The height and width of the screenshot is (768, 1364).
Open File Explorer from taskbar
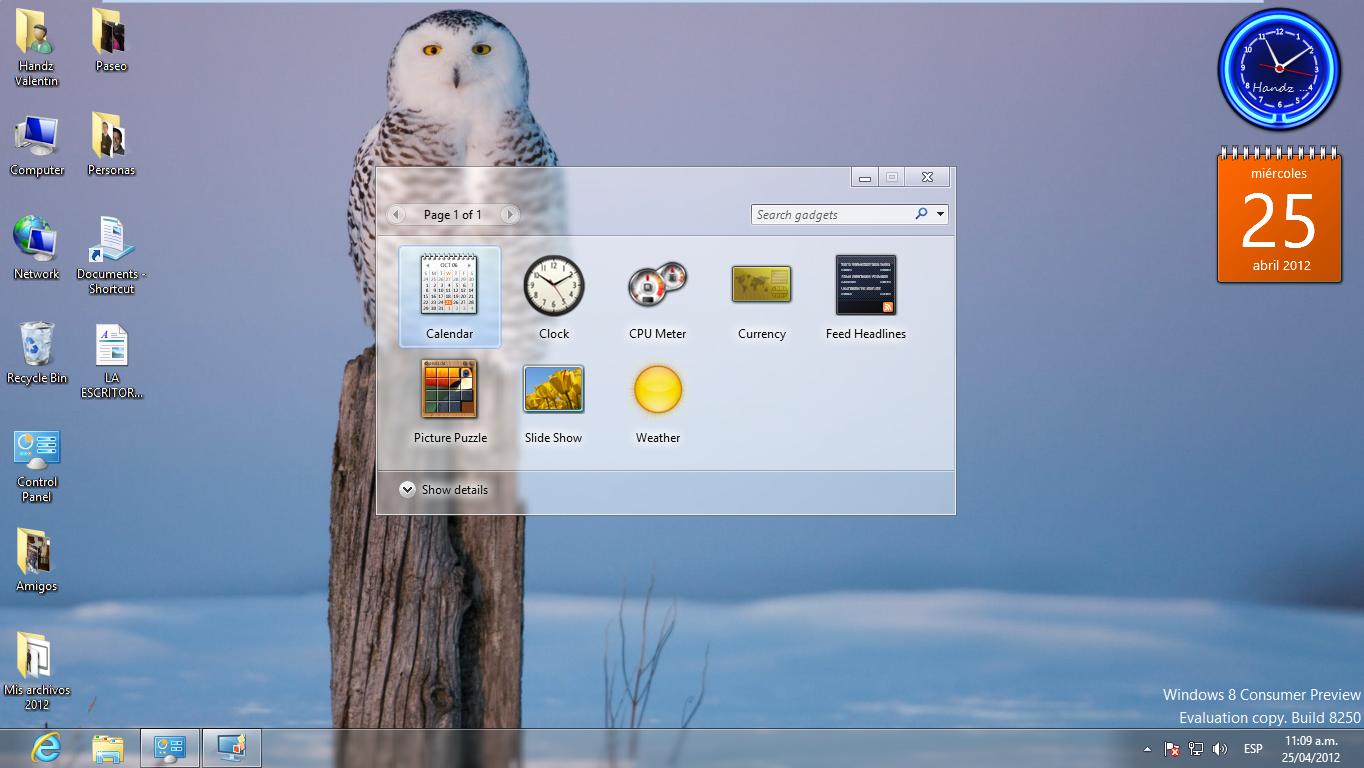click(108, 748)
